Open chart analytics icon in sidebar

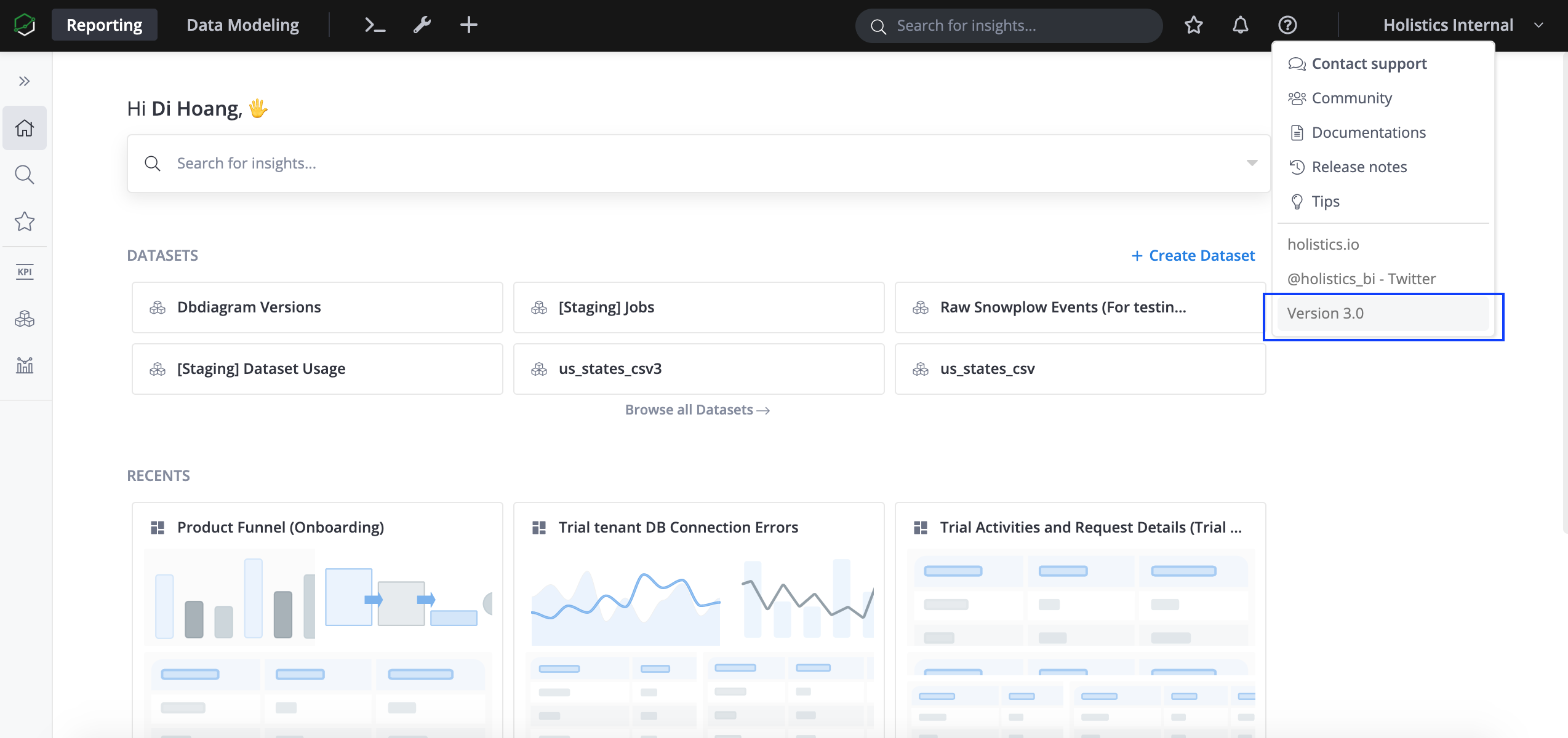coord(25,365)
